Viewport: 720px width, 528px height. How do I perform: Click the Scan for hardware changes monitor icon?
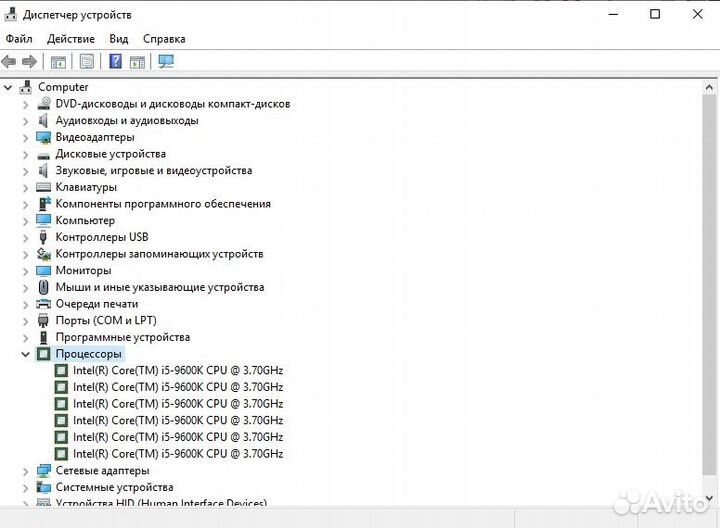(166, 61)
